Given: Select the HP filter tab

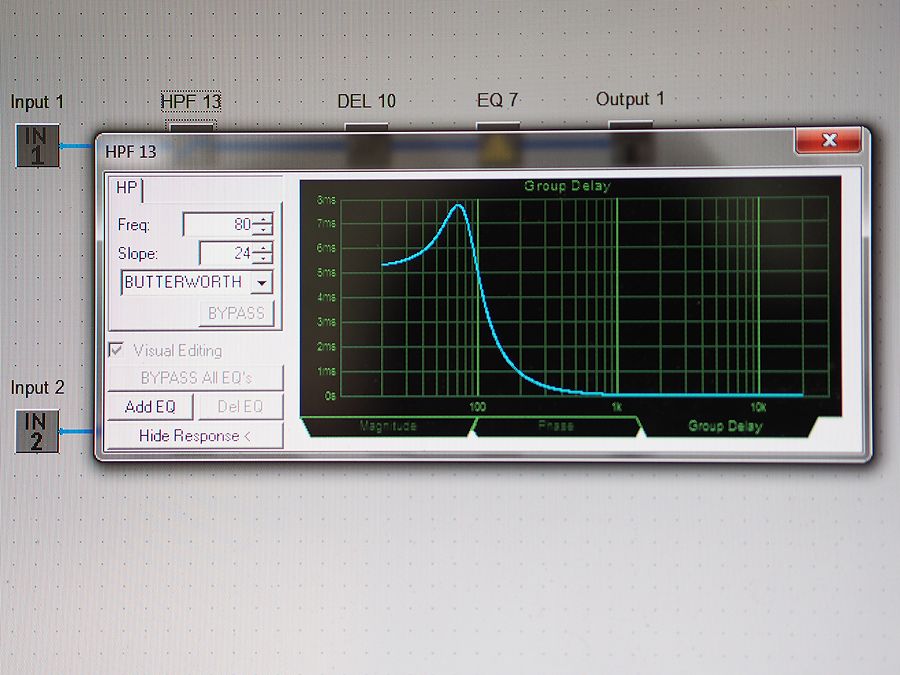Looking at the screenshot, I should [127, 188].
